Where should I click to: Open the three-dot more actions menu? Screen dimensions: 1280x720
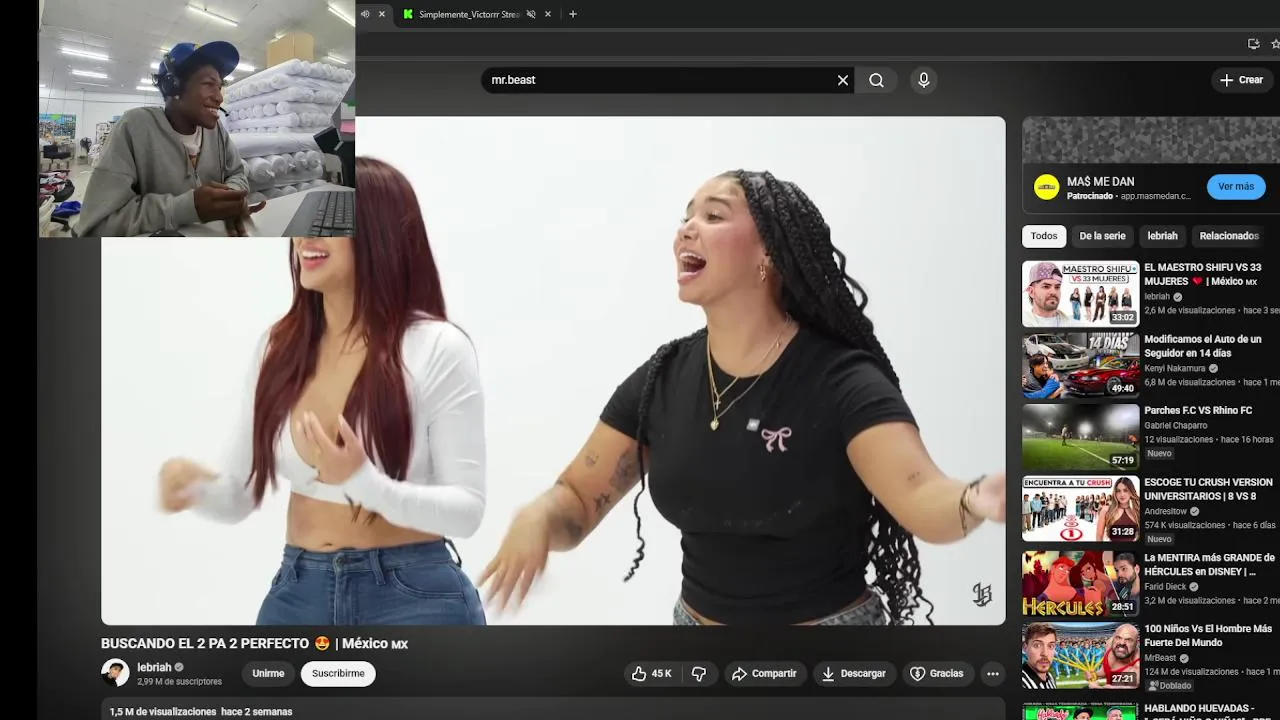(x=993, y=674)
